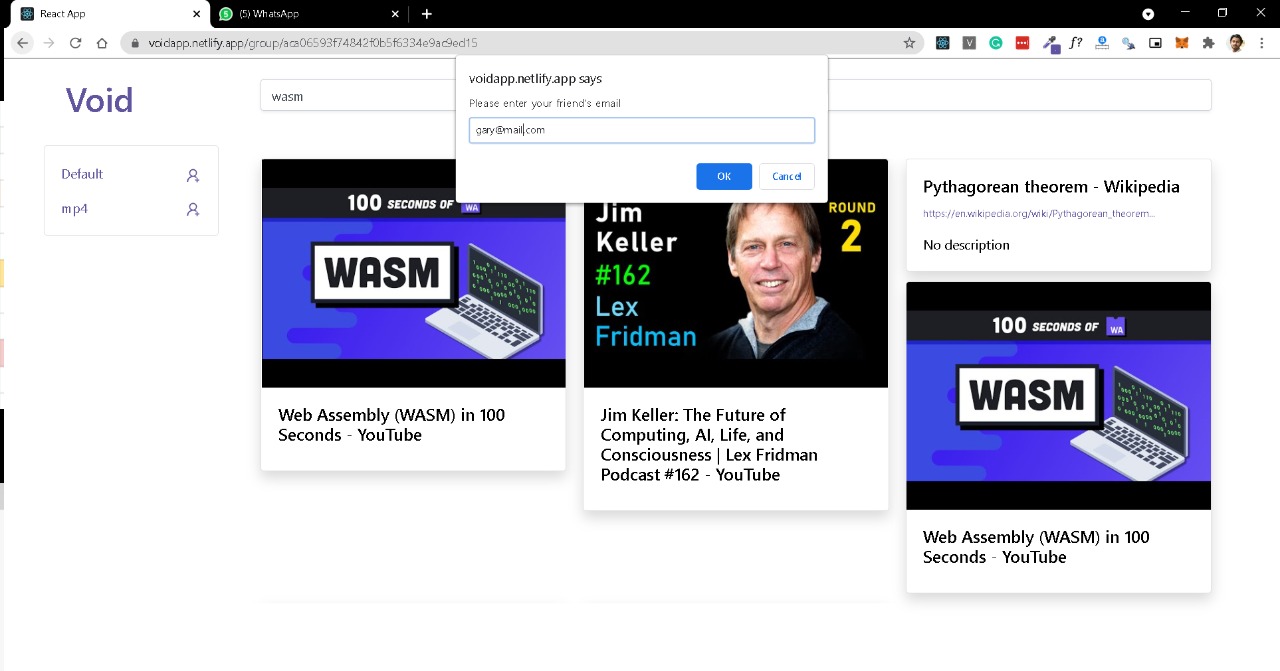1280x671 pixels.
Task: Open the MetaMask fox extension
Action: [1182, 43]
